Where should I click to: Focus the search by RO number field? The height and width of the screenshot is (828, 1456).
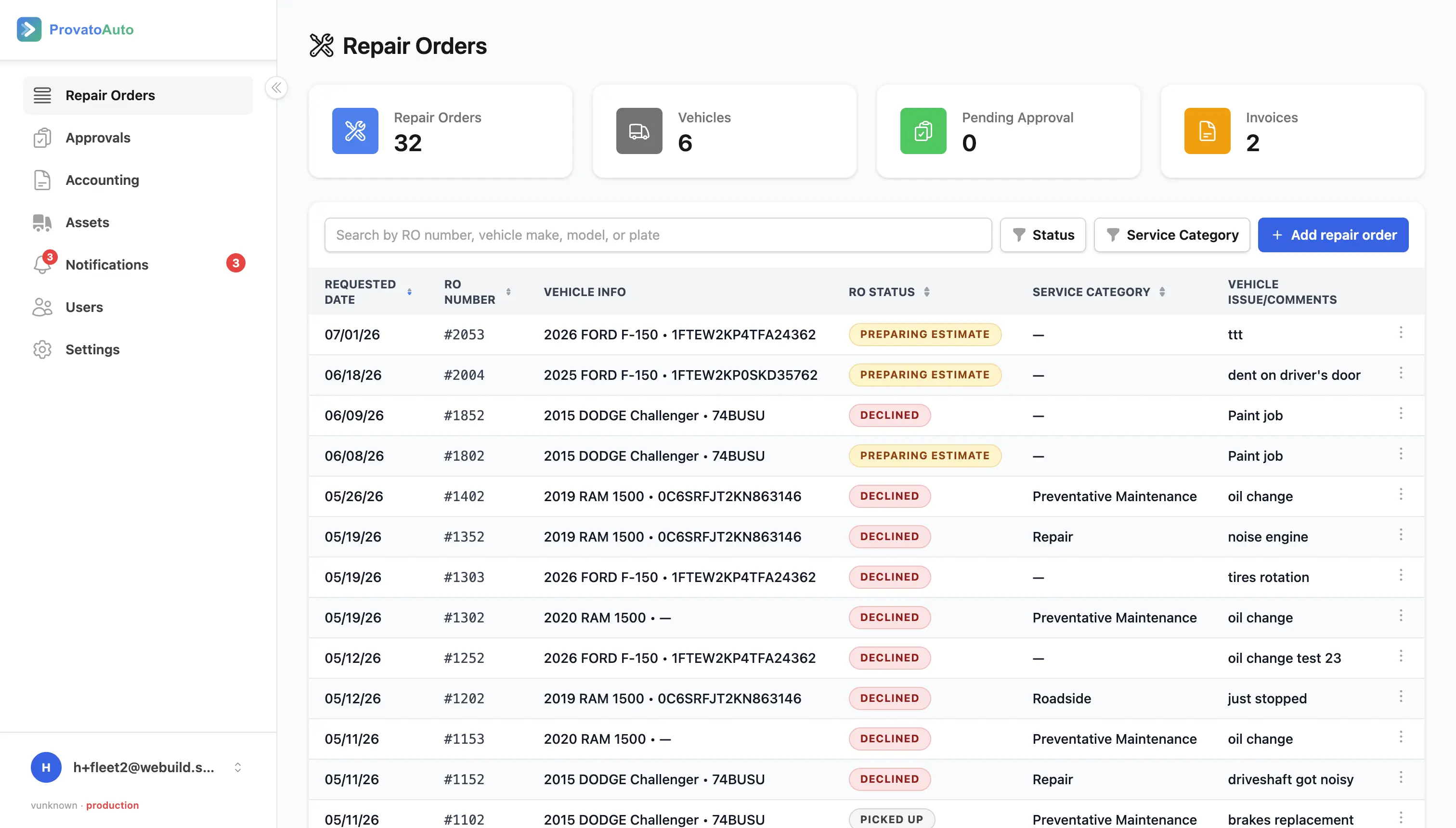658,235
